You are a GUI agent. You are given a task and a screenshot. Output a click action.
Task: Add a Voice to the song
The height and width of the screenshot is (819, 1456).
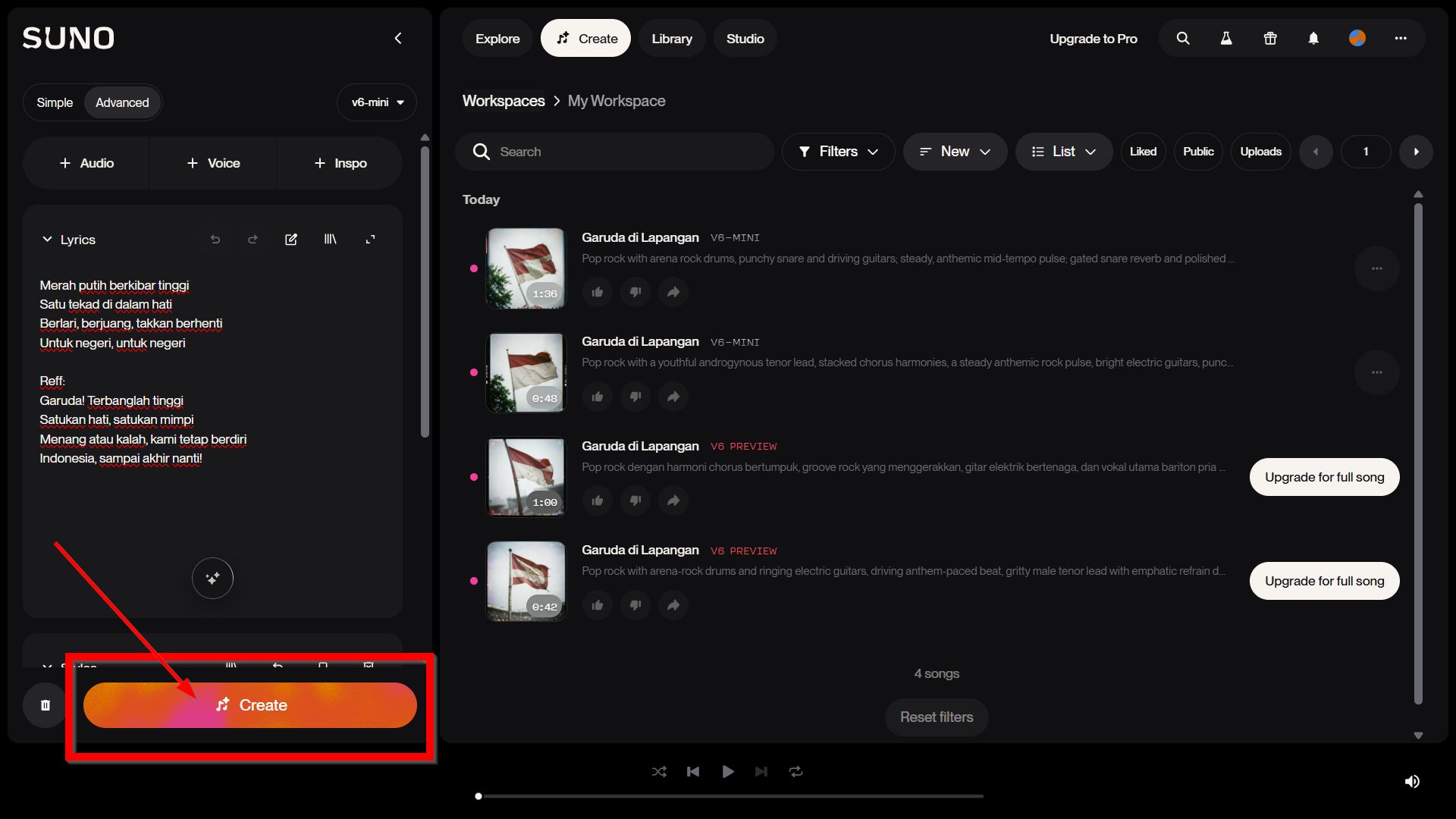point(213,163)
